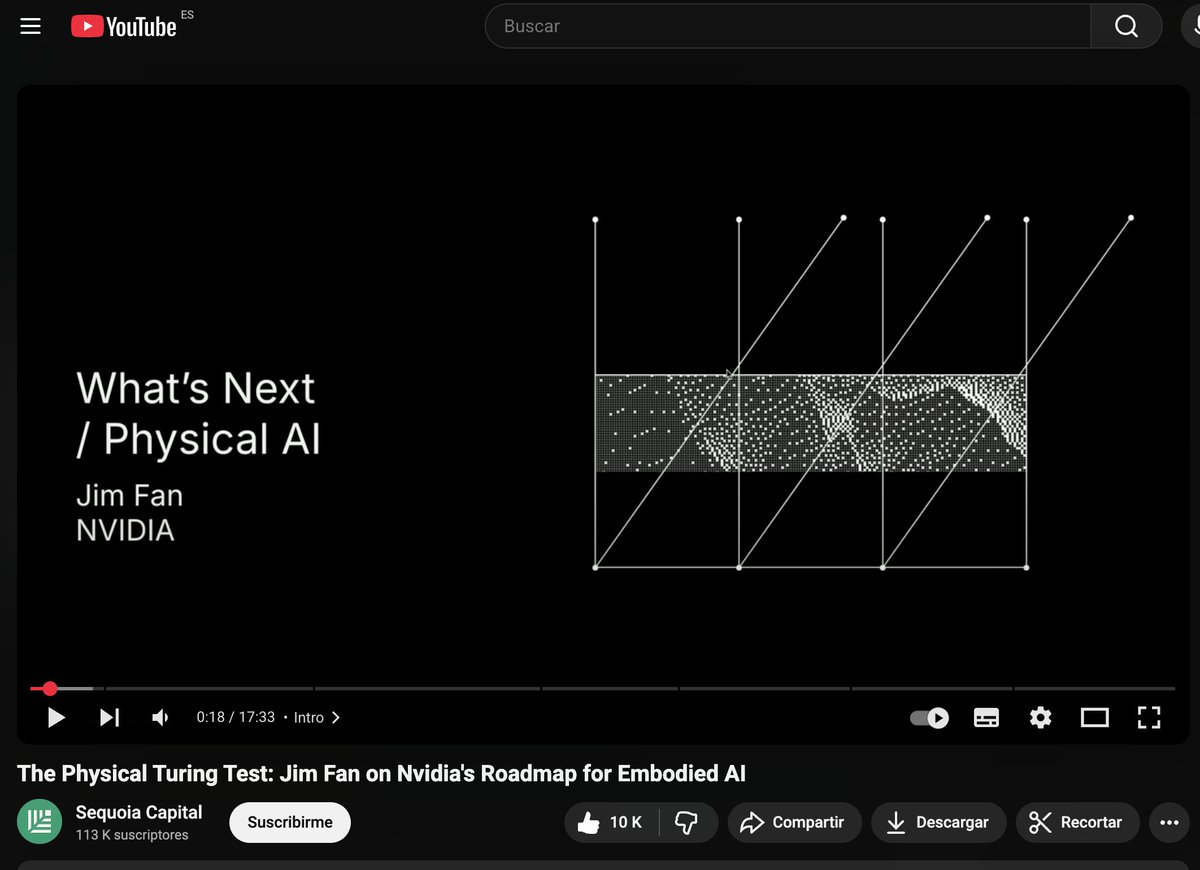
Task: Expand the Intro chapter list
Action: coord(317,717)
